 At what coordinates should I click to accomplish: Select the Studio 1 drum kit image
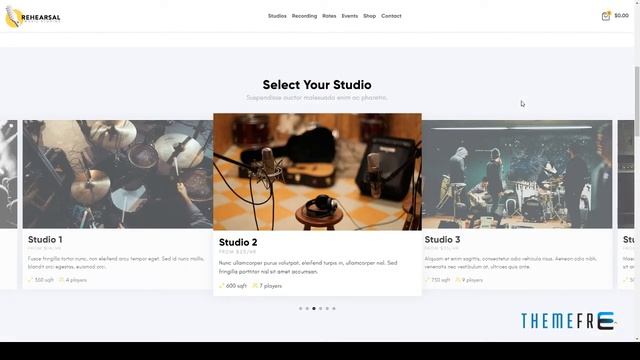click(x=118, y=174)
